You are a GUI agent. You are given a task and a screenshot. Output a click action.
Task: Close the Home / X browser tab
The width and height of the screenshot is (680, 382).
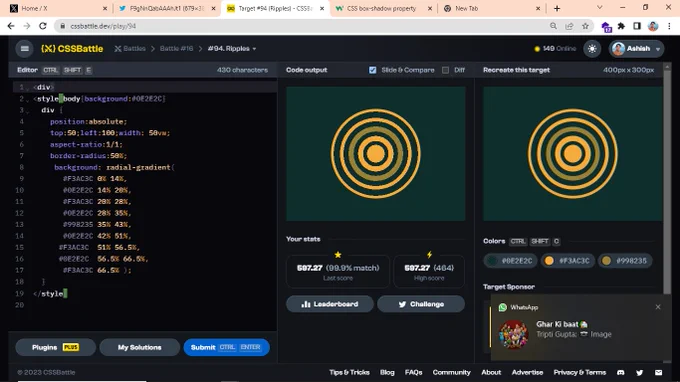coord(105,8)
